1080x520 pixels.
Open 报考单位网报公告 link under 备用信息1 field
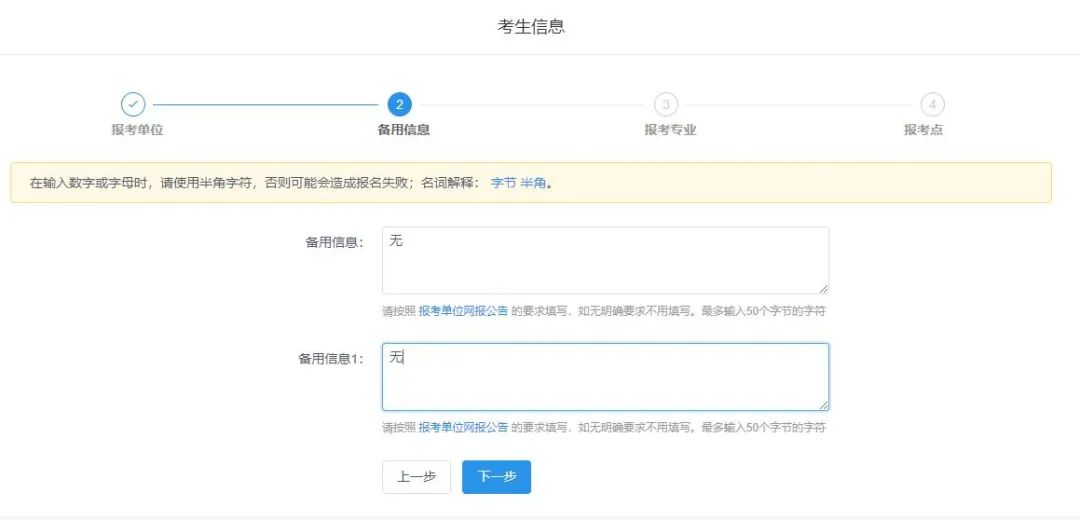pos(463,427)
